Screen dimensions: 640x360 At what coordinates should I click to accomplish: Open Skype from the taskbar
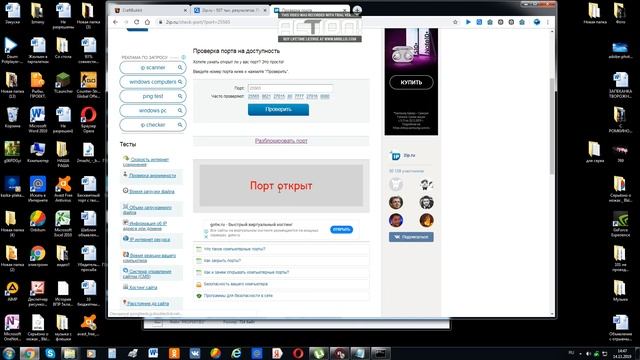(x=50, y=353)
